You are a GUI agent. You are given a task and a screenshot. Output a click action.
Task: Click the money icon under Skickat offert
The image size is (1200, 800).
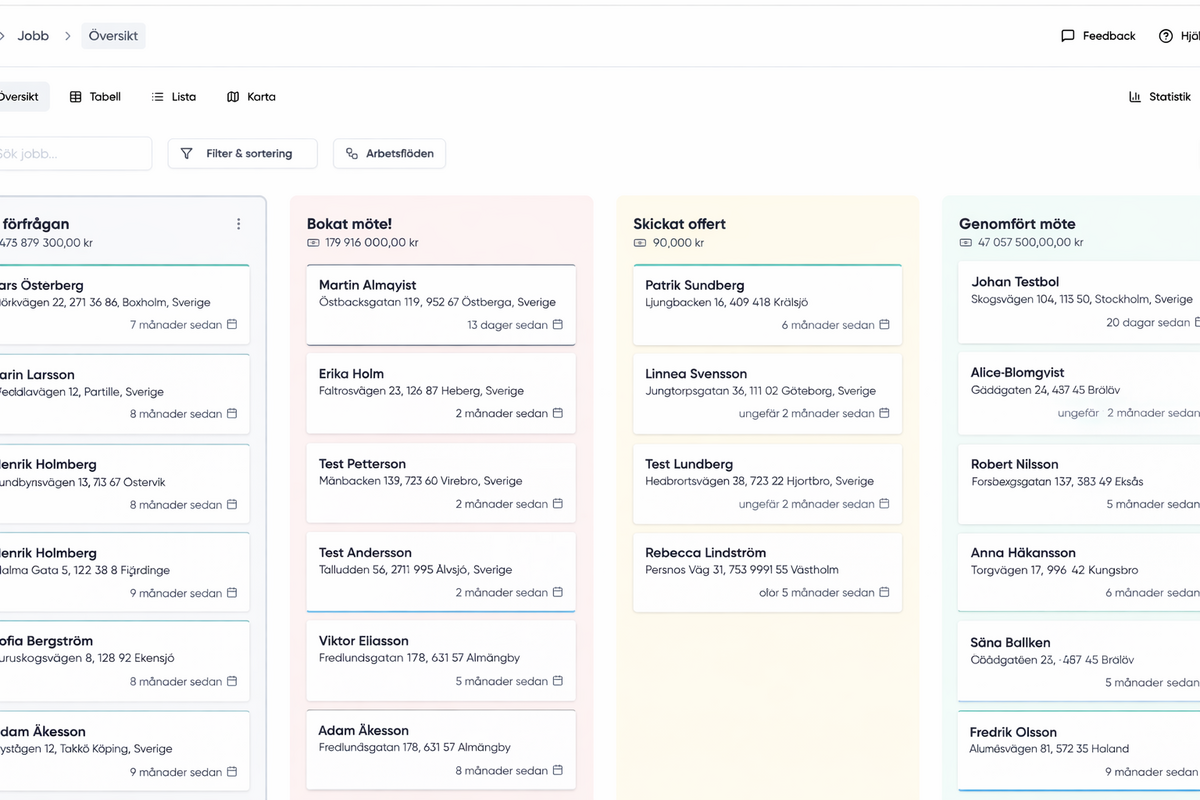pos(640,243)
